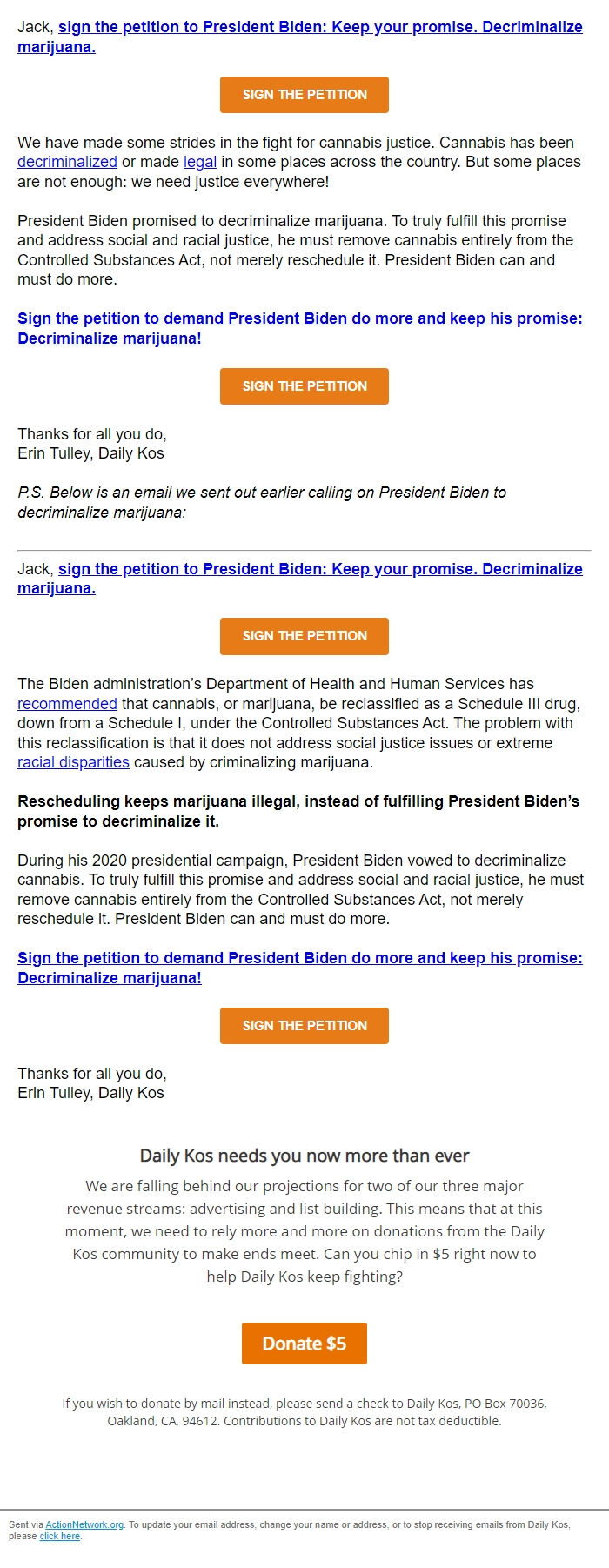This screenshot has width=609, height=1568.
Task: Click the second bold 'Sign the petition to demand' link
Action: (x=298, y=957)
